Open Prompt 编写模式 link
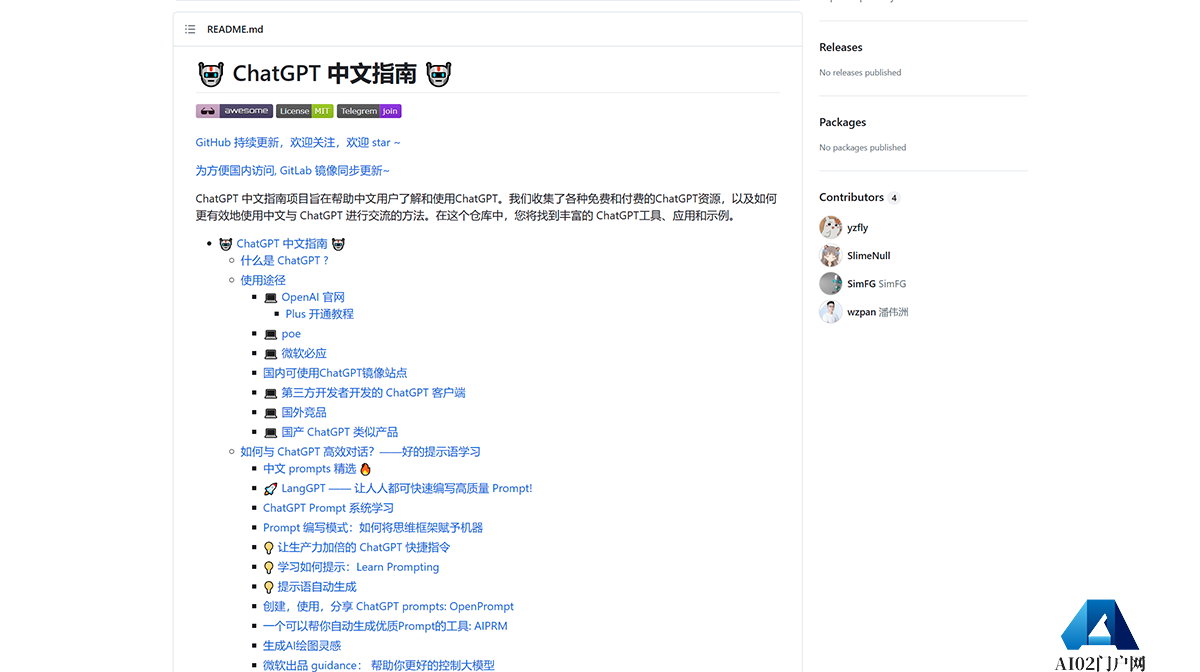The image size is (1200, 672). click(373, 528)
